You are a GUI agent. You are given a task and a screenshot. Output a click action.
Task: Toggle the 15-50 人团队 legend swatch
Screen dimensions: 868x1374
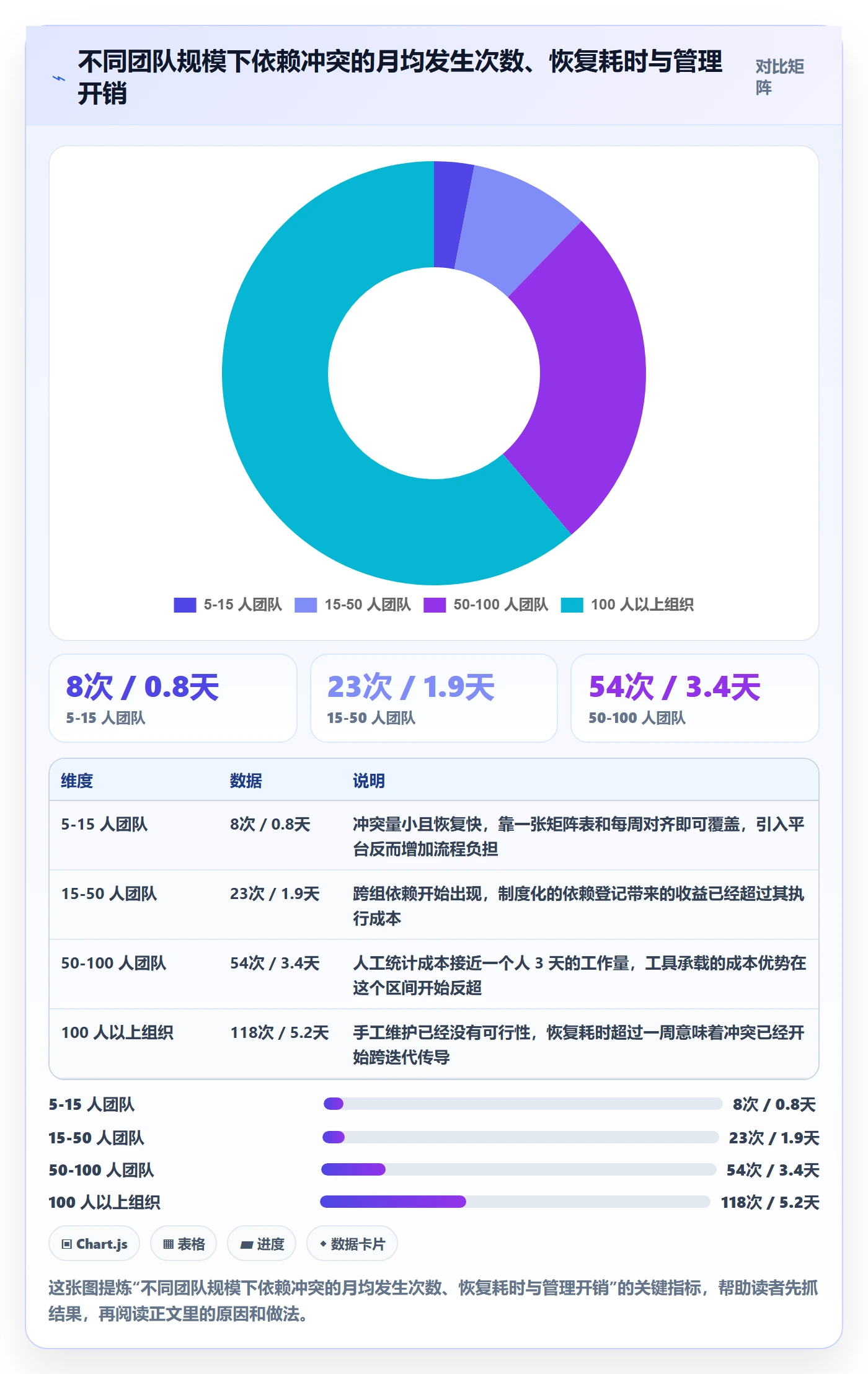(306, 605)
